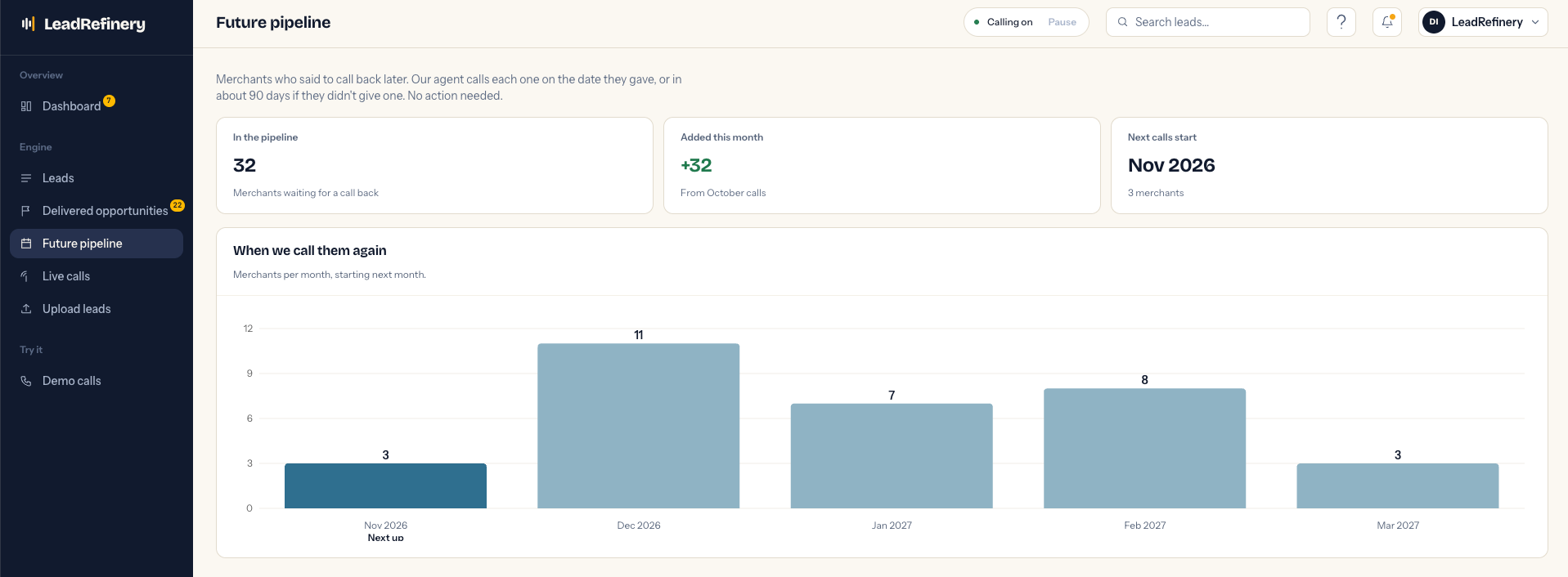Click 'Dec 2026' axis label

coord(638,526)
